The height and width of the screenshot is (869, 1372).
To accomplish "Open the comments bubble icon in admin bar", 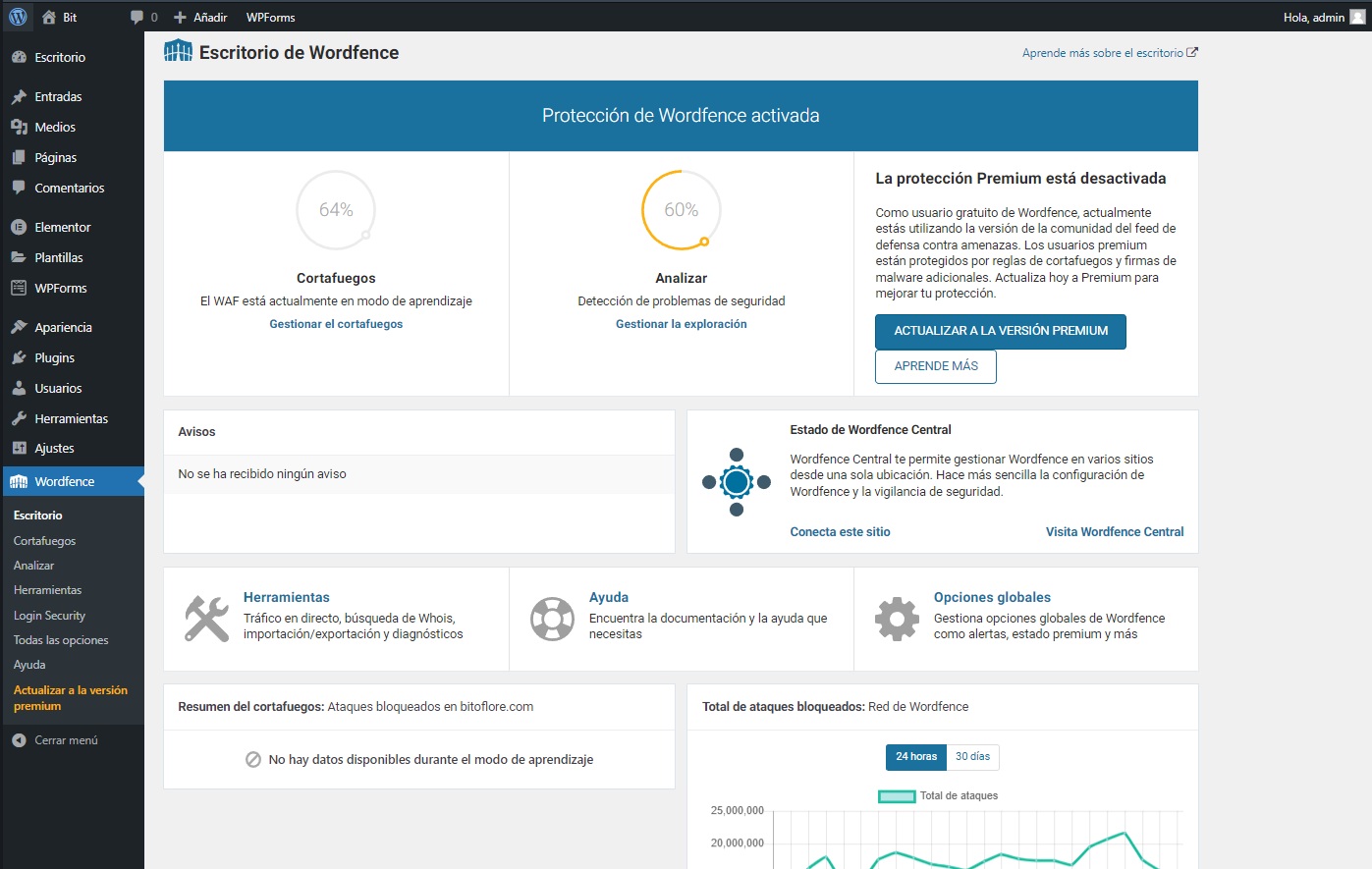I will pyautogui.click(x=137, y=17).
